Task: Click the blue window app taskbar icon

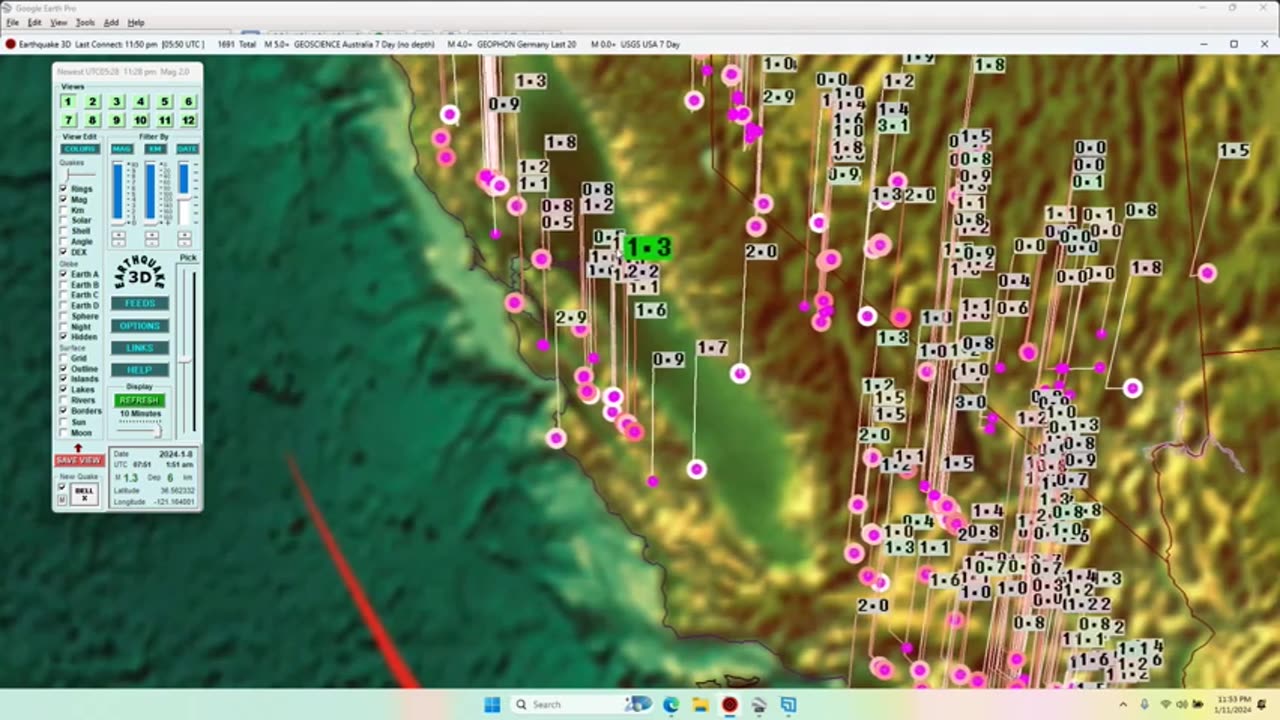Action: [x=788, y=705]
